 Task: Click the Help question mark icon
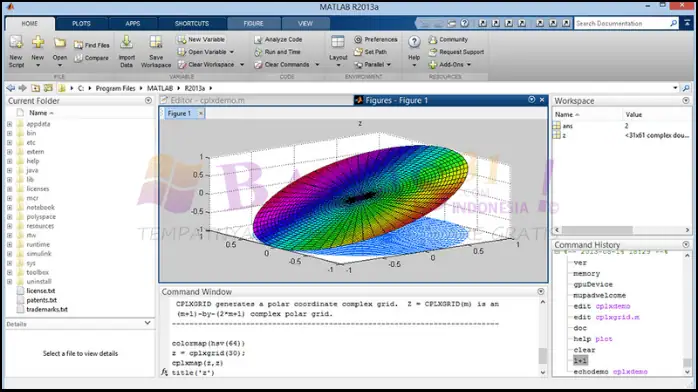coord(414,42)
